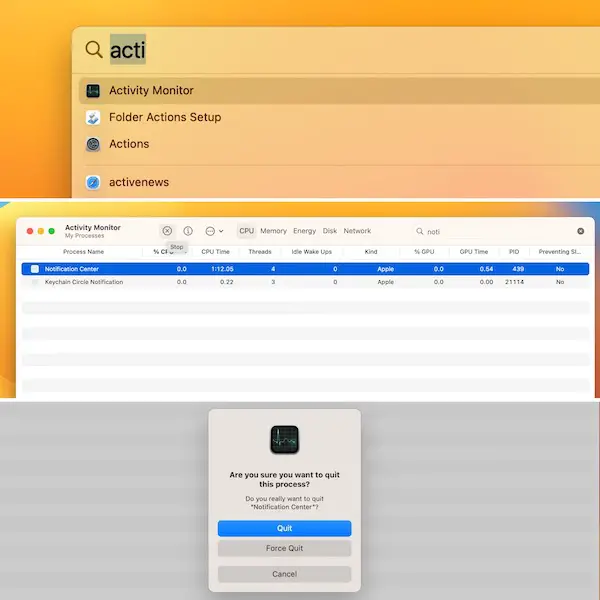Viewport: 600px width, 600px height.
Task: Sort by the CPU Time column header
Action: point(215,252)
